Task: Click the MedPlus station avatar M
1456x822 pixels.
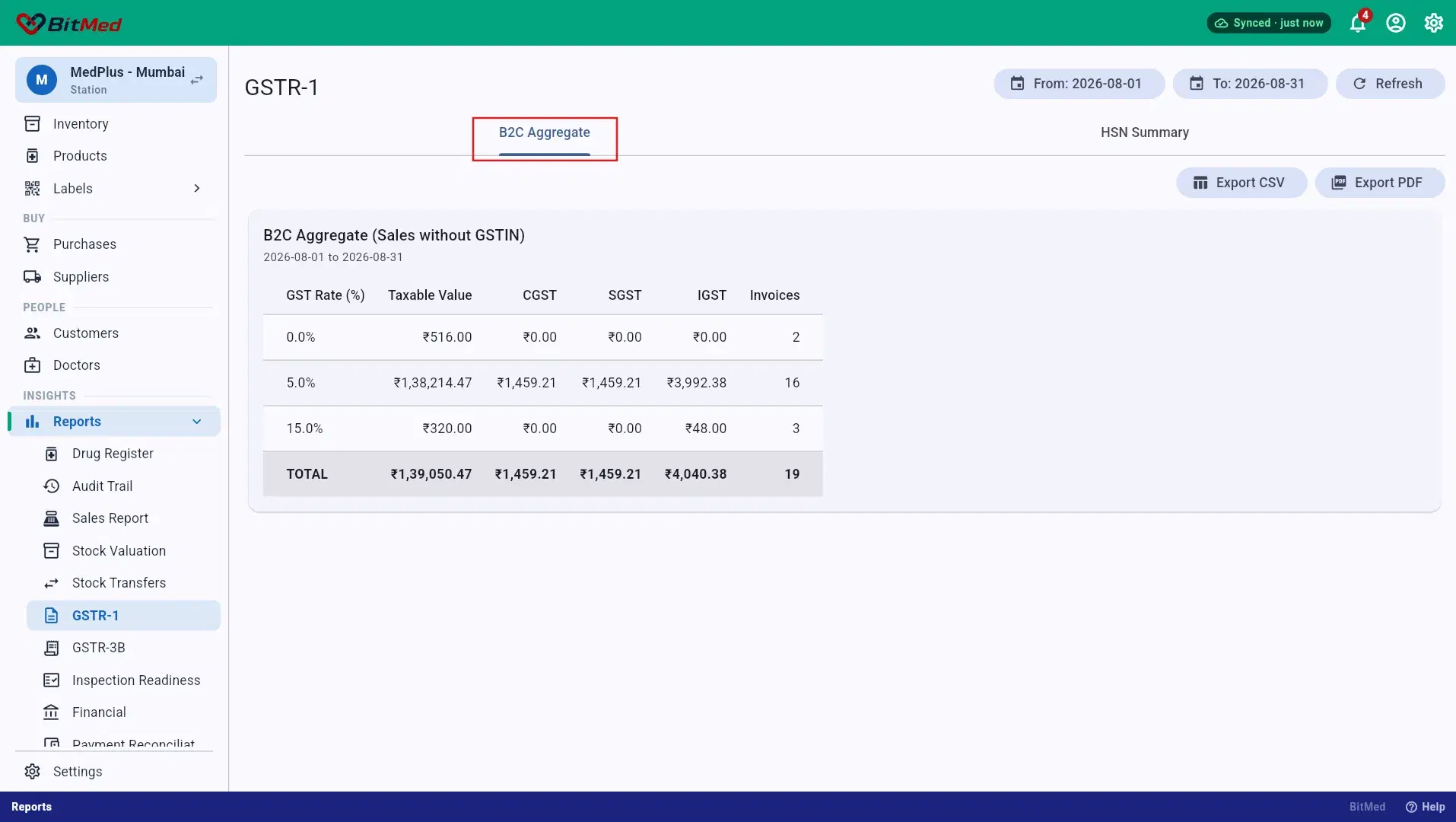Action: [x=42, y=80]
